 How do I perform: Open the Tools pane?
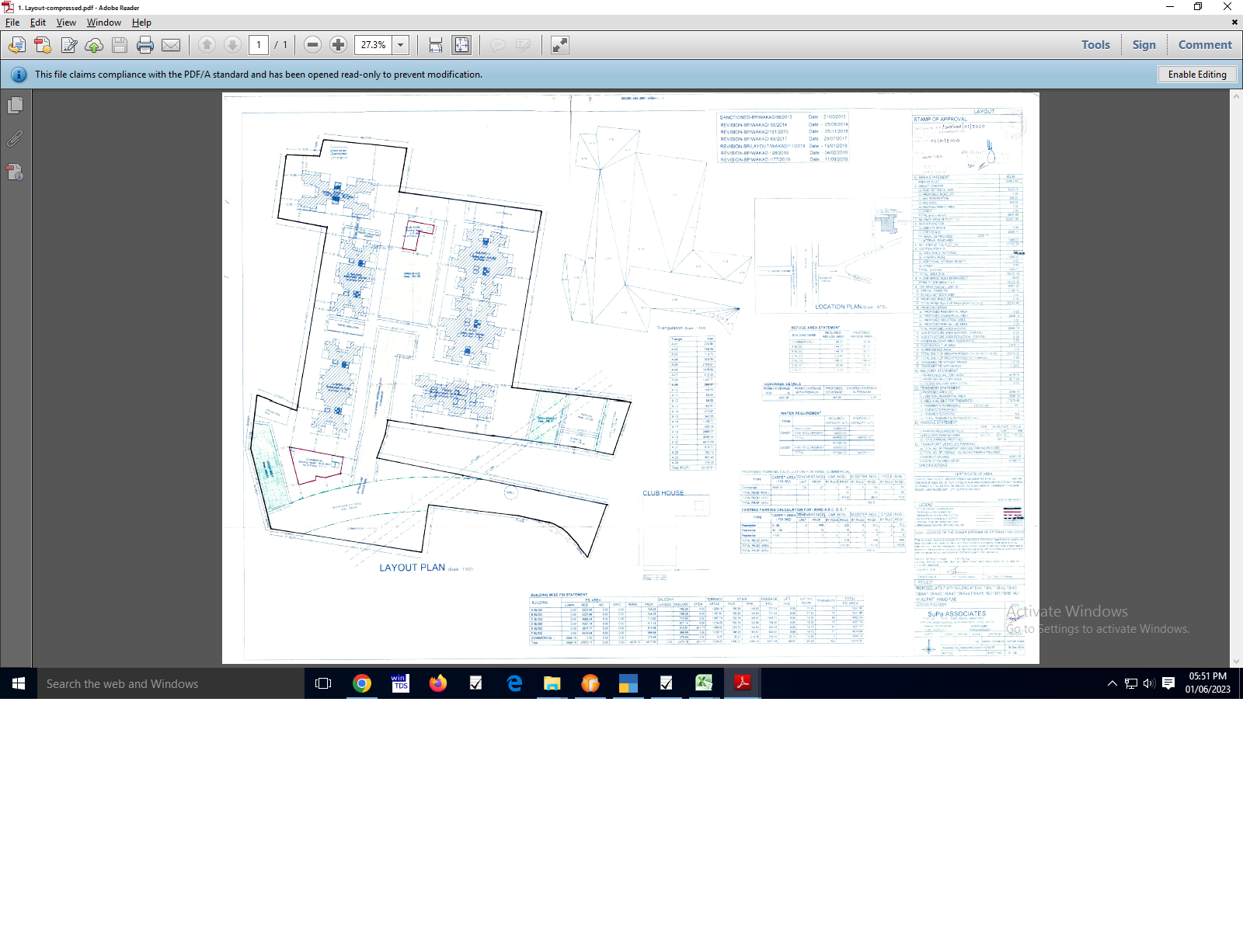(x=1095, y=45)
